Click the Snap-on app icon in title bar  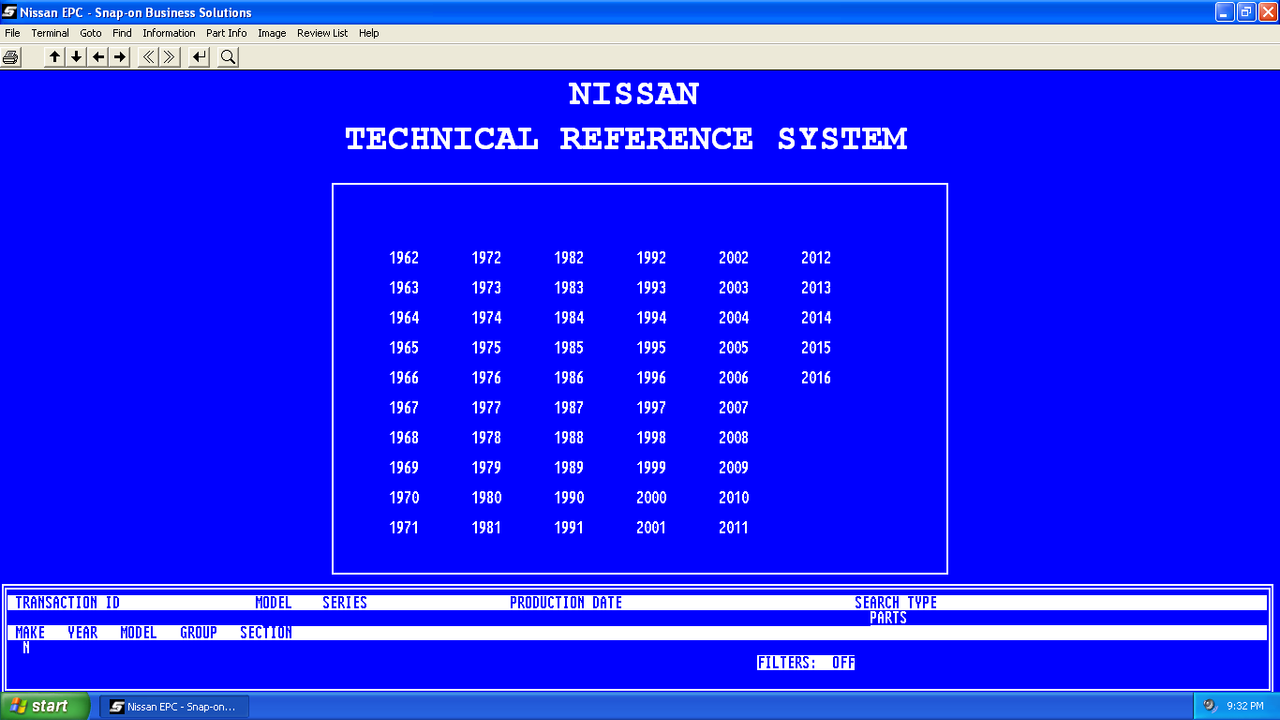(x=10, y=12)
